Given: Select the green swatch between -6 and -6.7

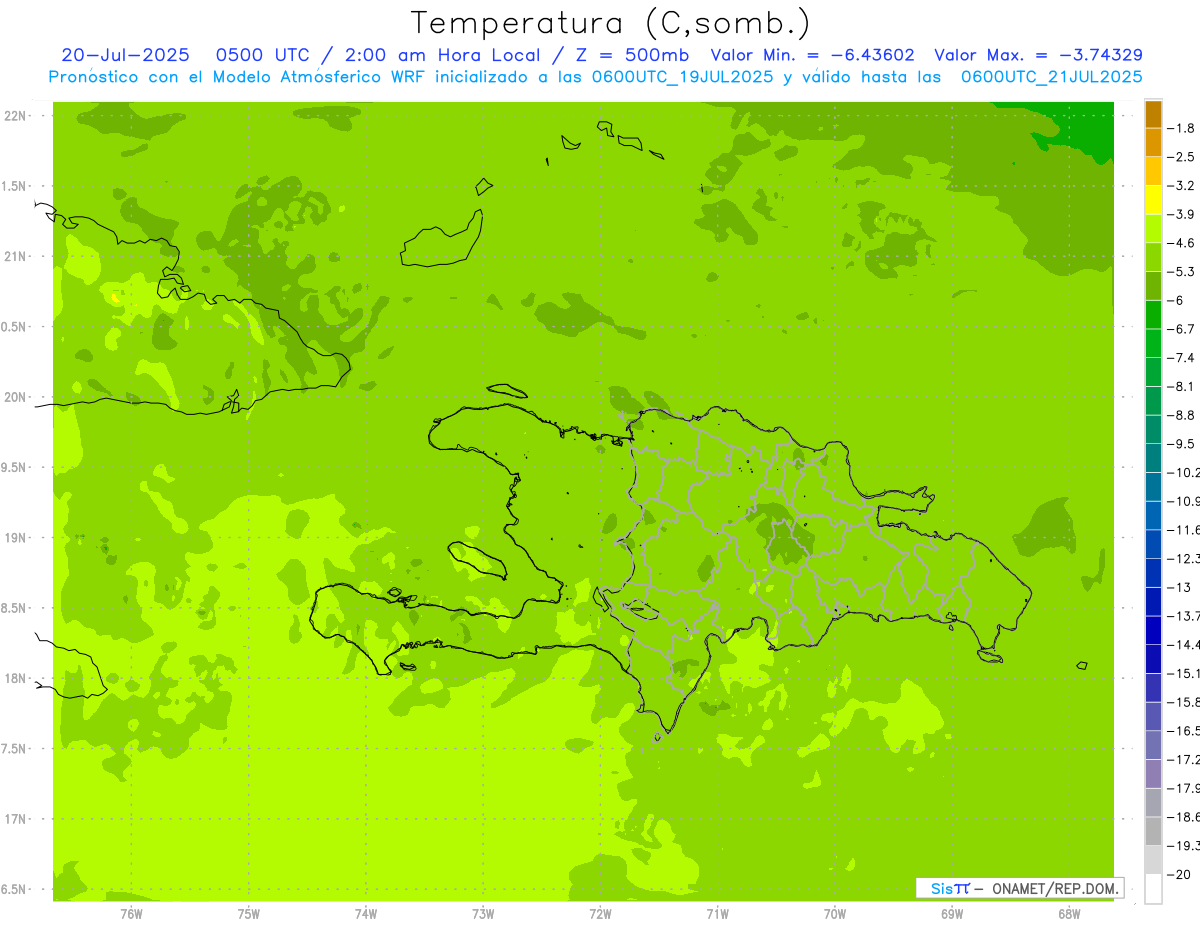Looking at the screenshot, I should click(1154, 315).
